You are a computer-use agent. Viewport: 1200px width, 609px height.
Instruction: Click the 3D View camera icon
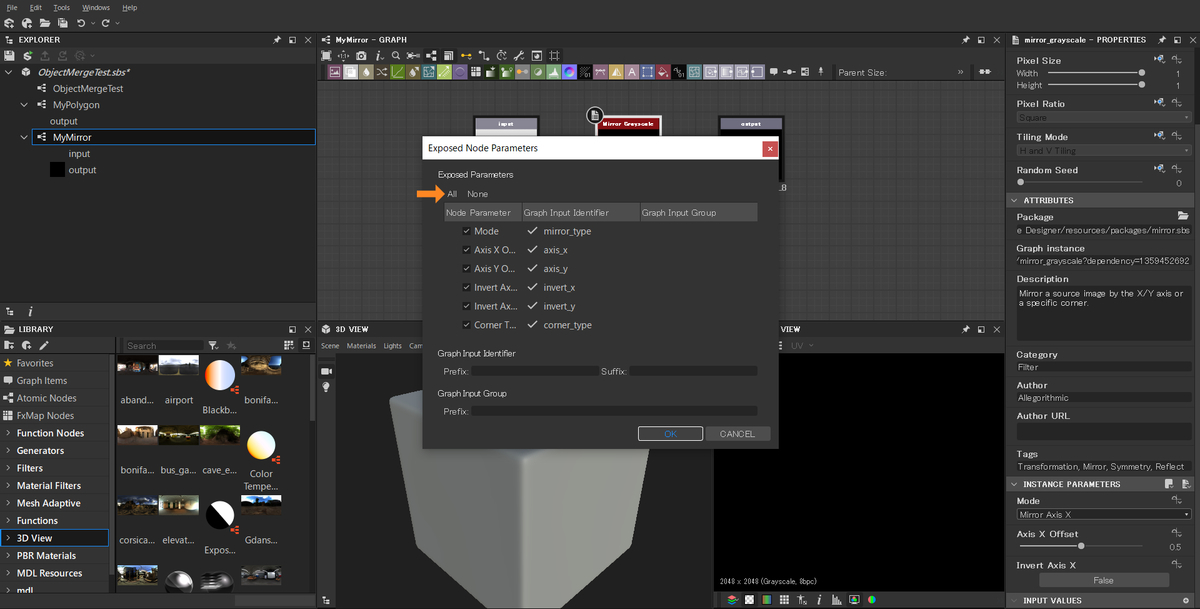pos(326,371)
